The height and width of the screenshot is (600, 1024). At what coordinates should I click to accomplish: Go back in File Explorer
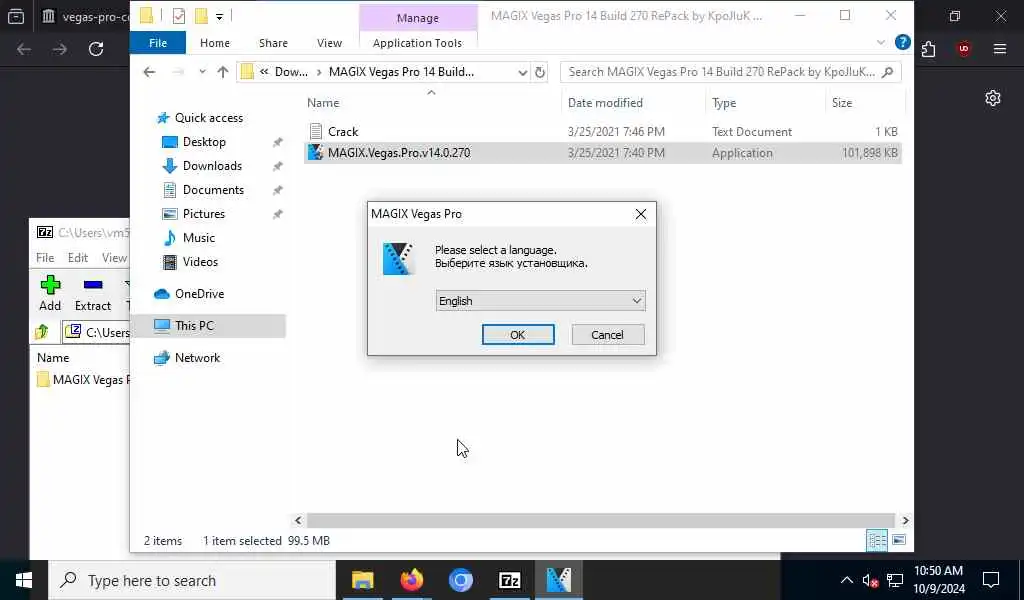(x=150, y=72)
